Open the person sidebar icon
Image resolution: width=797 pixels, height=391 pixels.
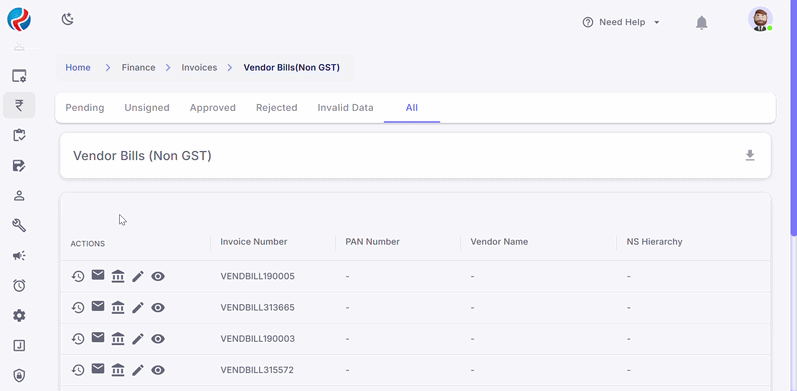pyautogui.click(x=19, y=196)
